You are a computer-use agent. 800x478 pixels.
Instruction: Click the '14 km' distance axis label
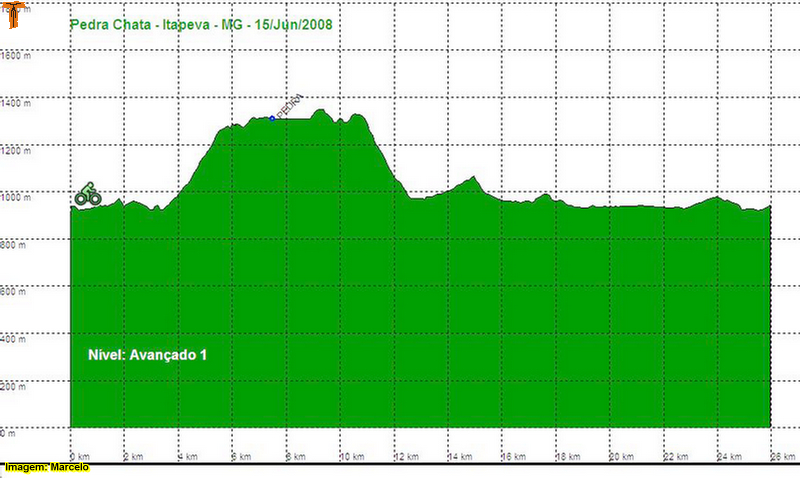coord(460,457)
